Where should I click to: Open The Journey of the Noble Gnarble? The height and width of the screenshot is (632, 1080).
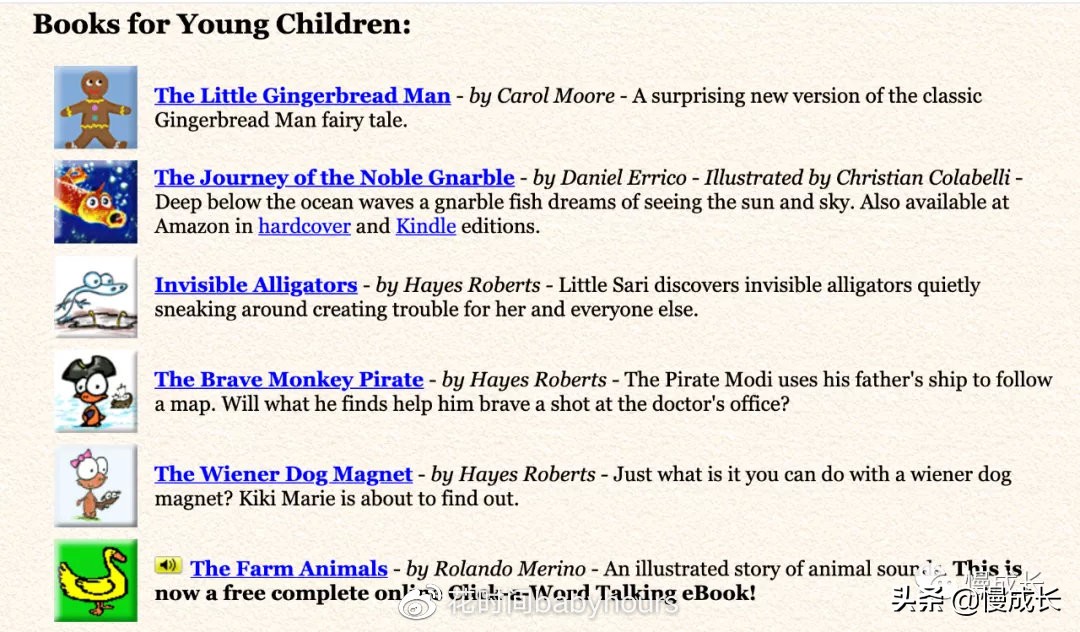(334, 178)
